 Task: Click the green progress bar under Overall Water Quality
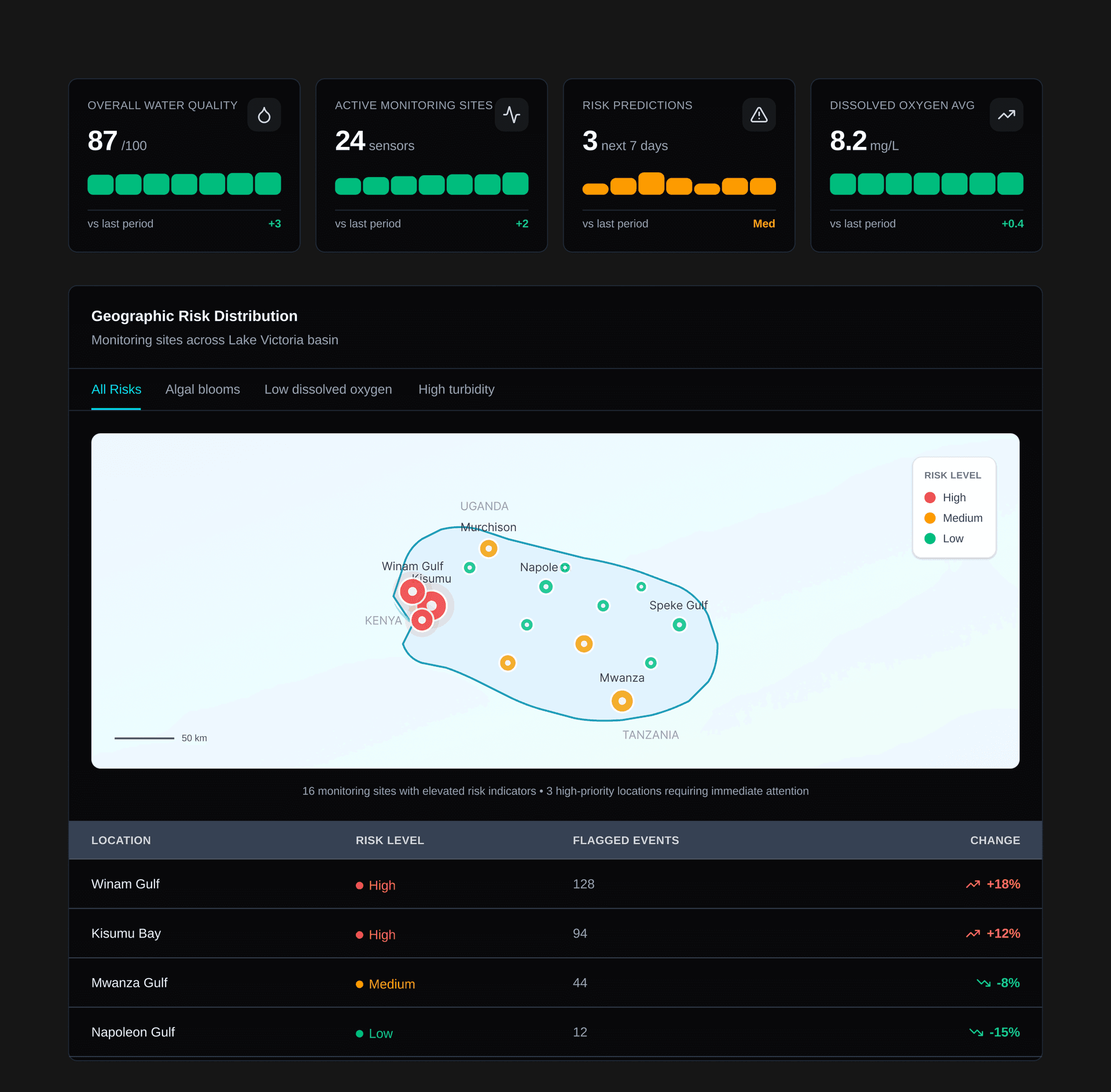coord(184,184)
